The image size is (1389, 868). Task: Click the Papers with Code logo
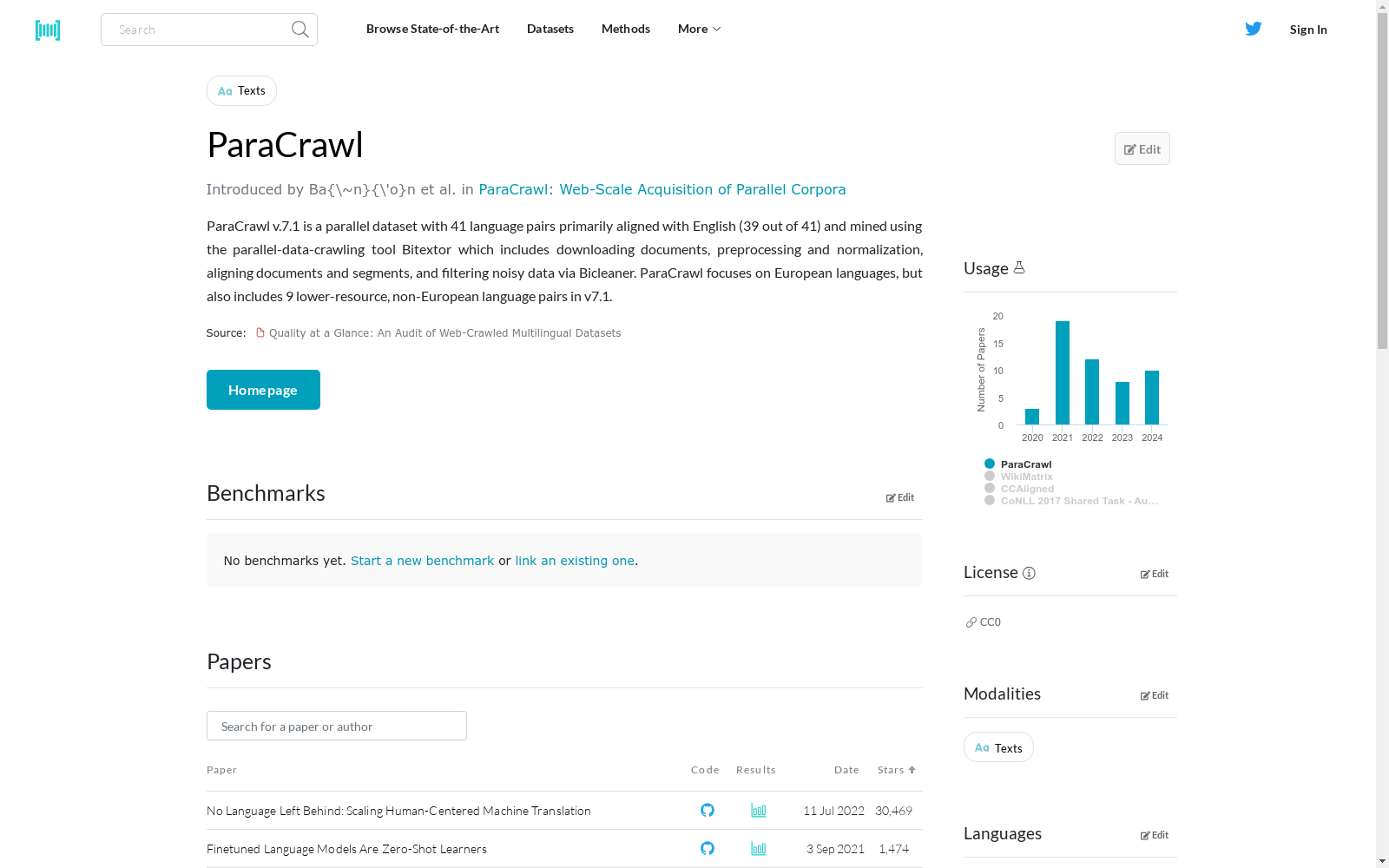tap(48, 30)
